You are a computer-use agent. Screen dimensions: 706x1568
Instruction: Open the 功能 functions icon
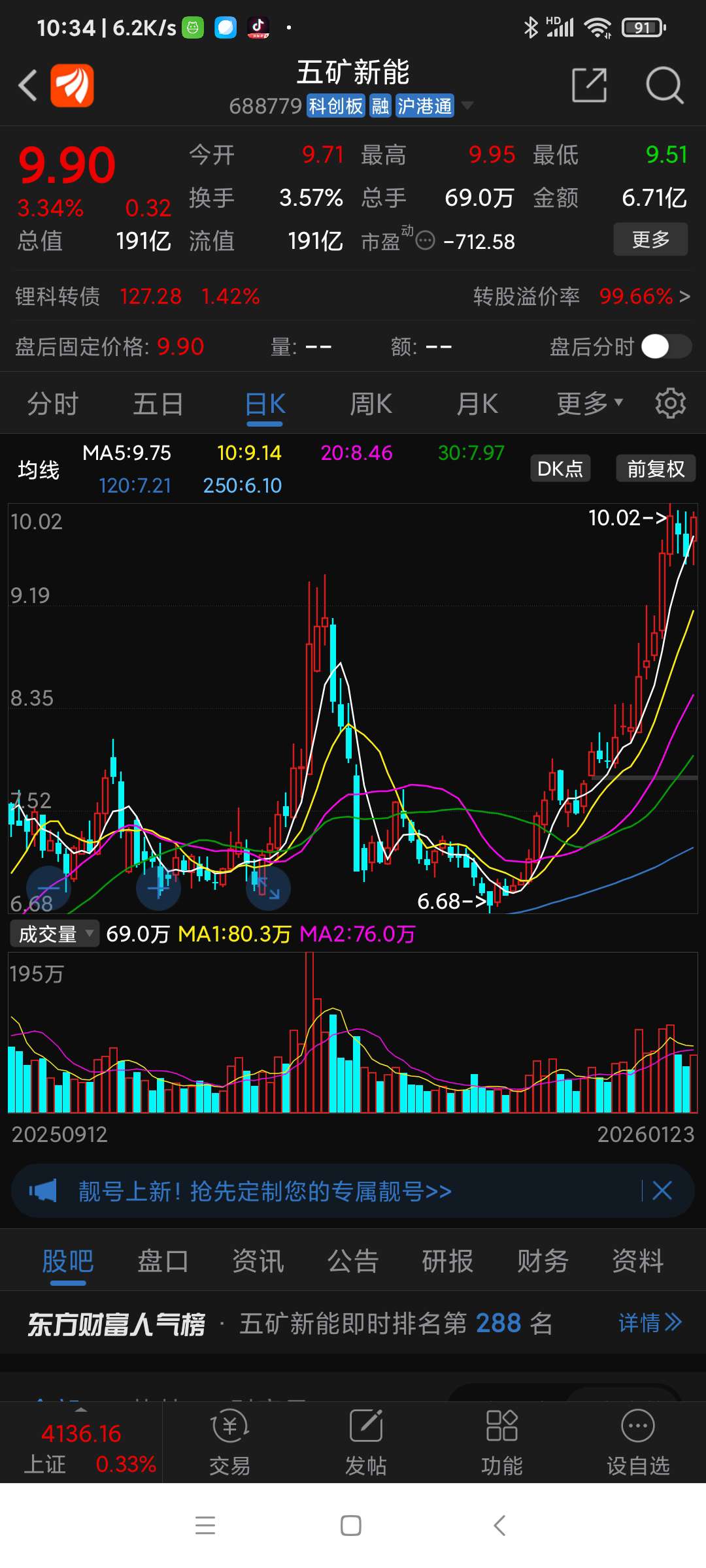coord(501,1443)
